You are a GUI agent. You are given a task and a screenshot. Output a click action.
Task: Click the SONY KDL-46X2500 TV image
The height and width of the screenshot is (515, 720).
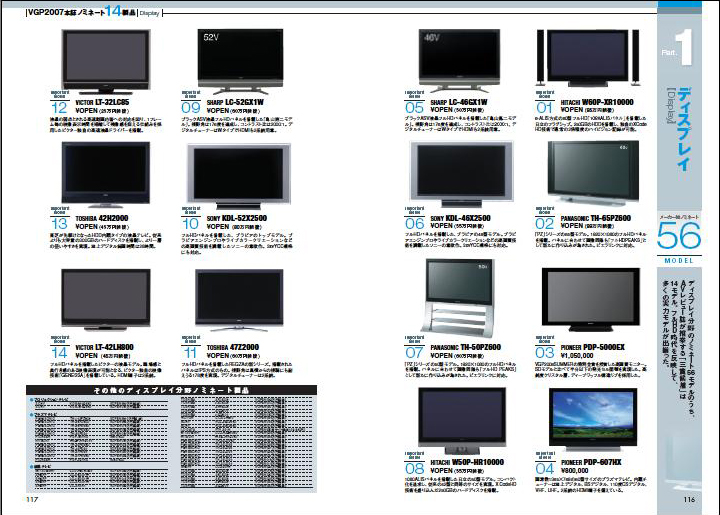tap(461, 174)
